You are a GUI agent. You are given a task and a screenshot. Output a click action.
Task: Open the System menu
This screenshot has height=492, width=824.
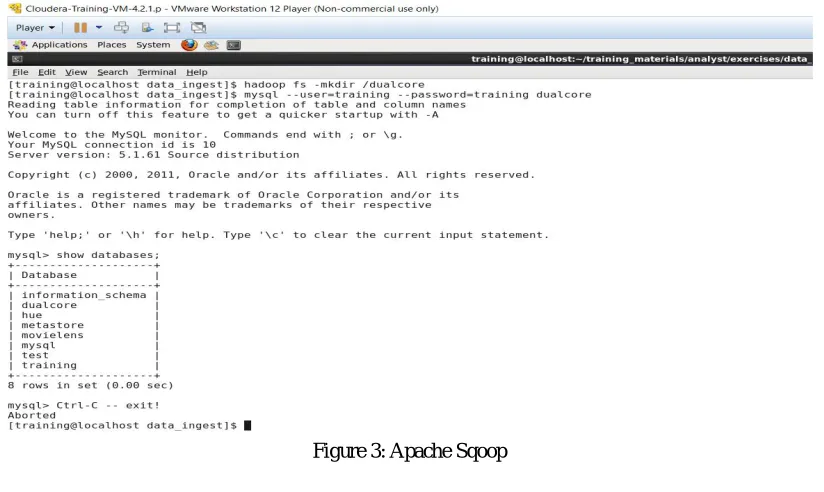[153, 45]
